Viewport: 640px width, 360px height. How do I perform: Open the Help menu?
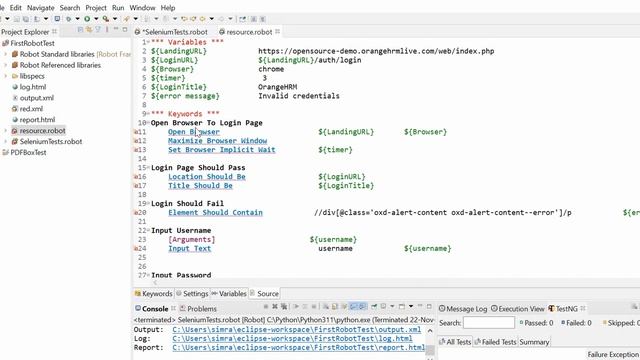click(x=168, y=8)
